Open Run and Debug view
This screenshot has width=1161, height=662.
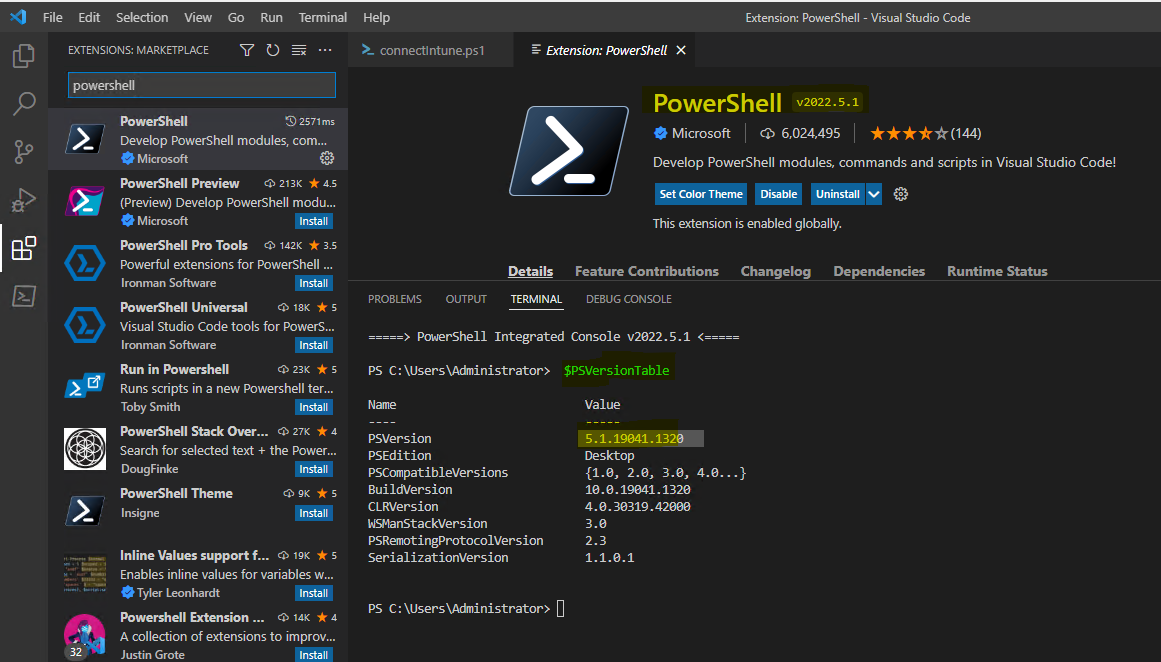pyautogui.click(x=24, y=200)
